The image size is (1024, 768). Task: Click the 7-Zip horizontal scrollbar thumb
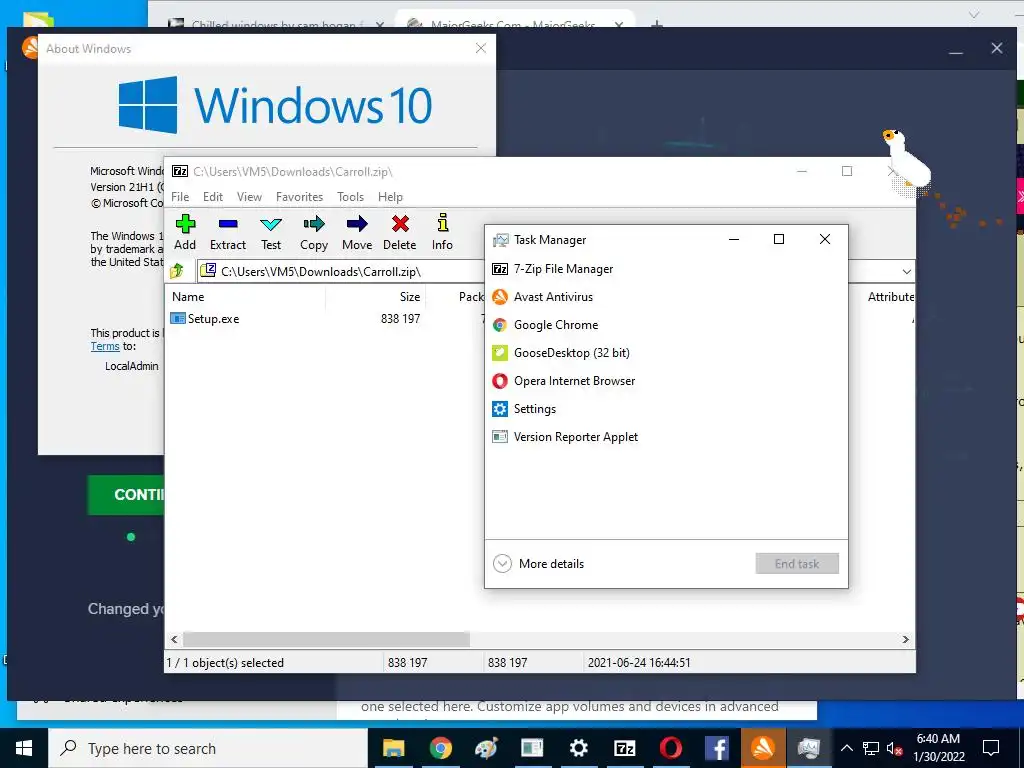326,639
